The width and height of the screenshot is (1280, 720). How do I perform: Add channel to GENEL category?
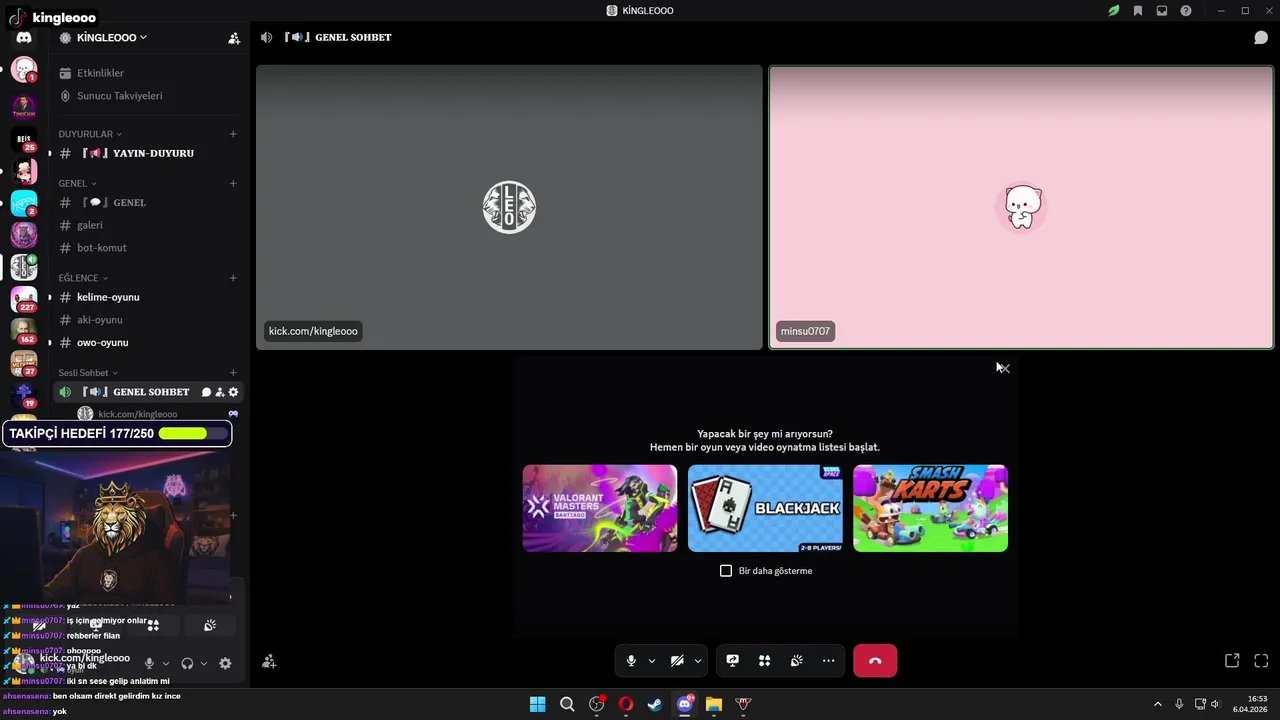[233, 183]
